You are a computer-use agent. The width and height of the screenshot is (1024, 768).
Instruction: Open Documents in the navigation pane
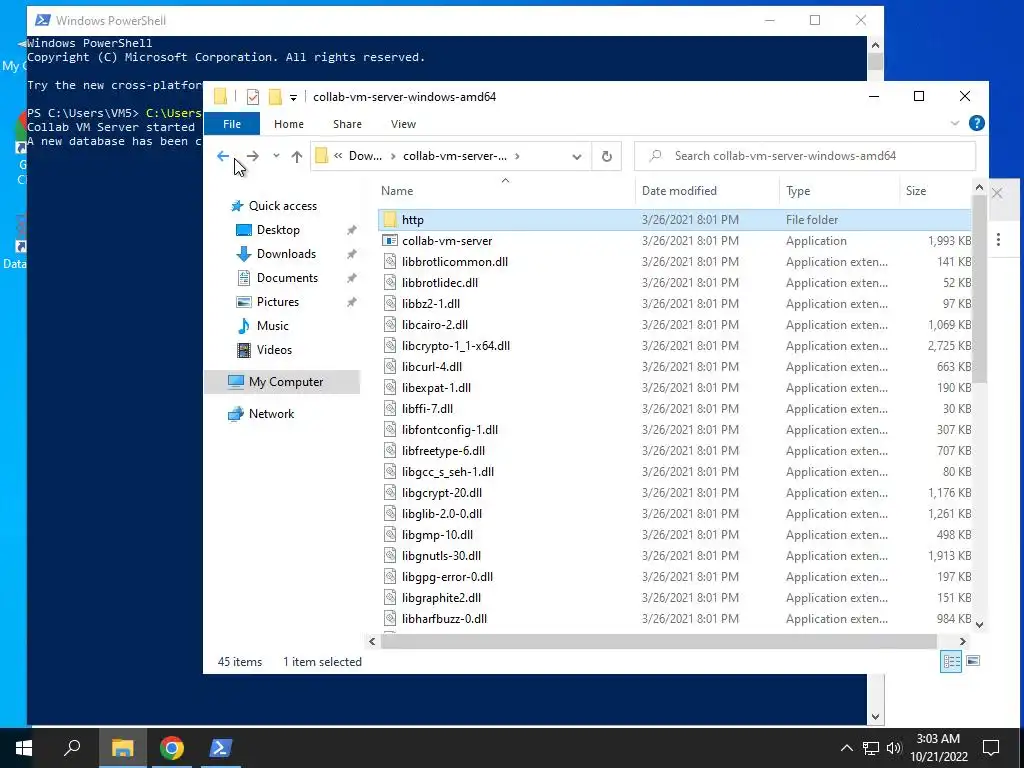pos(287,278)
